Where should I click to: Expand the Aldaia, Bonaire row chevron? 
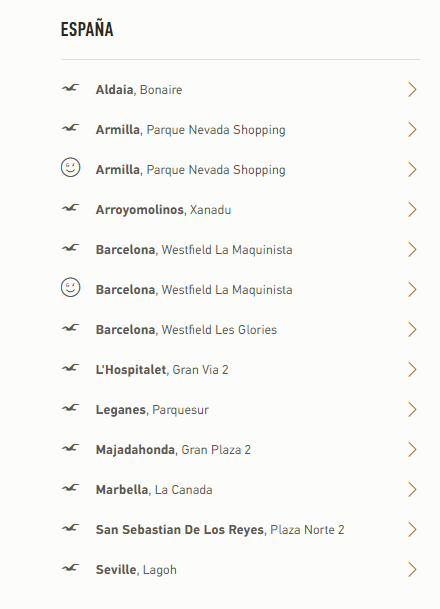pos(412,90)
